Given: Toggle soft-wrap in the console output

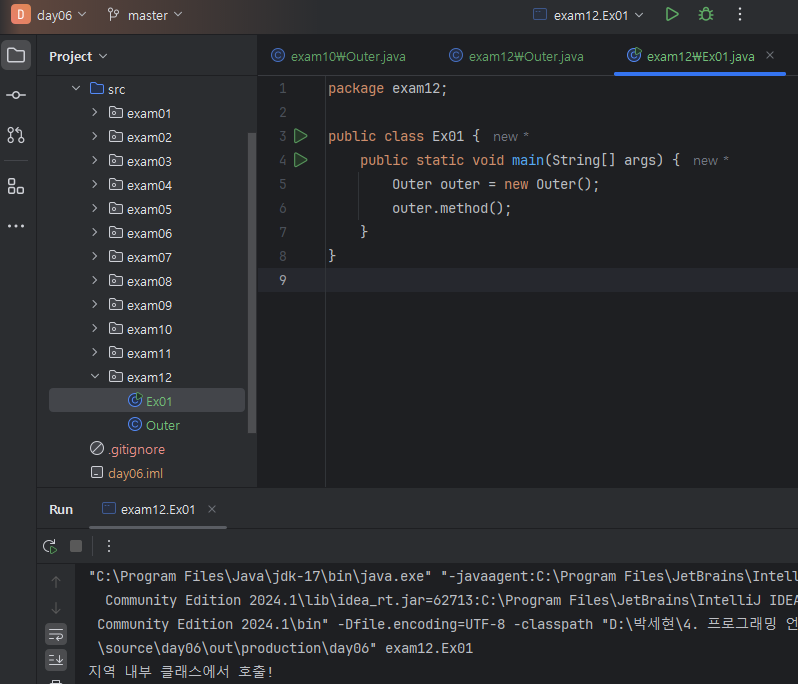Looking at the screenshot, I should tap(56, 634).
